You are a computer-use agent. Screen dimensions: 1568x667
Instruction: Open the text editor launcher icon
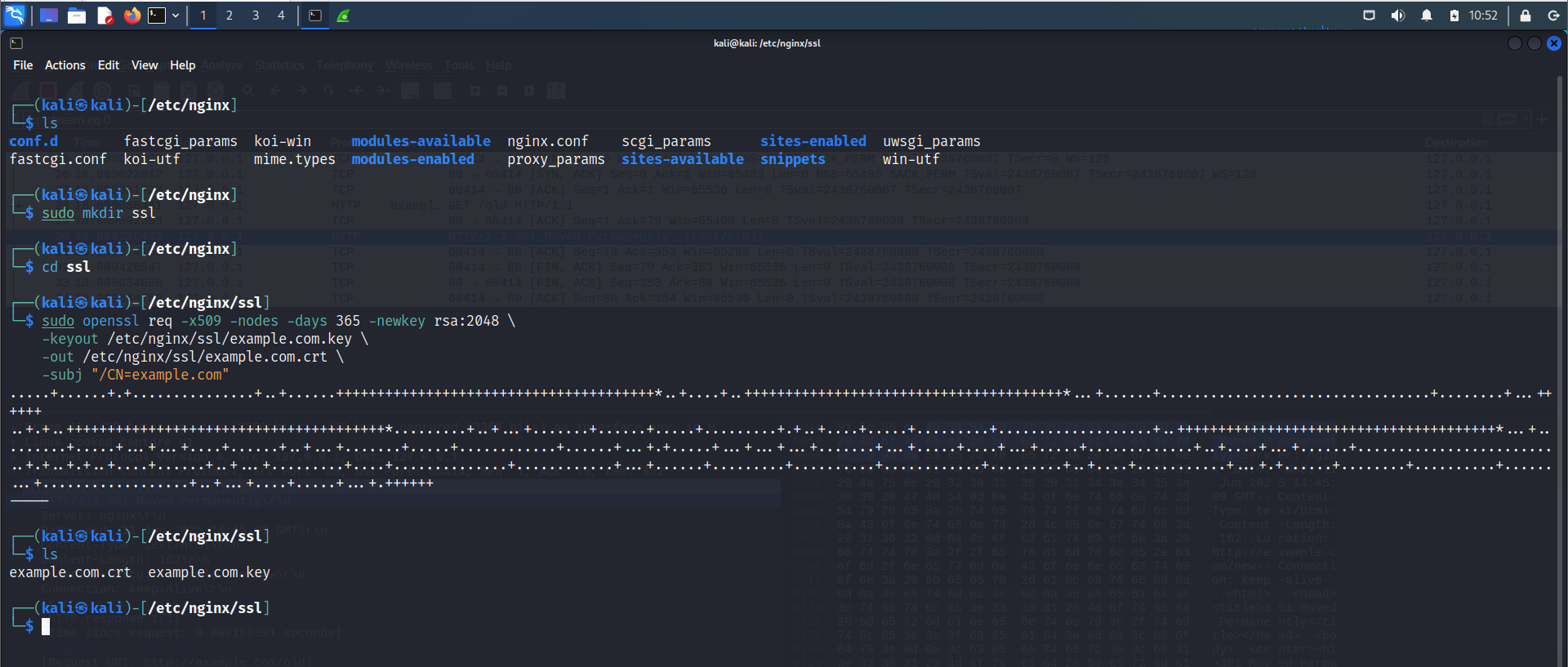coord(105,16)
